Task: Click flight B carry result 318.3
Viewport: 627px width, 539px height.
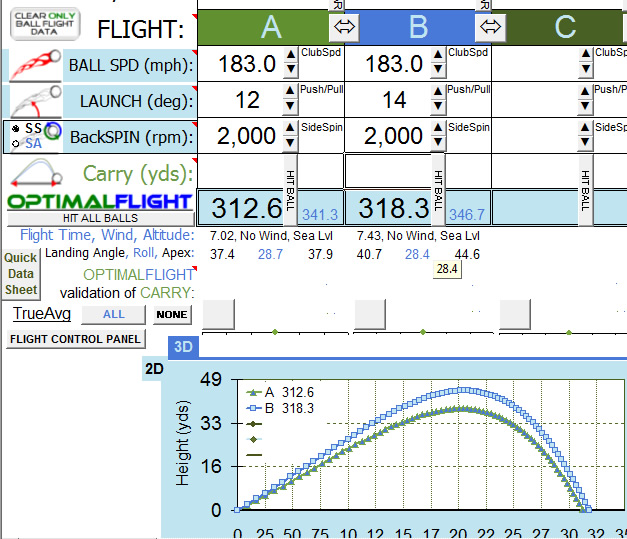Action: [x=394, y=208]
